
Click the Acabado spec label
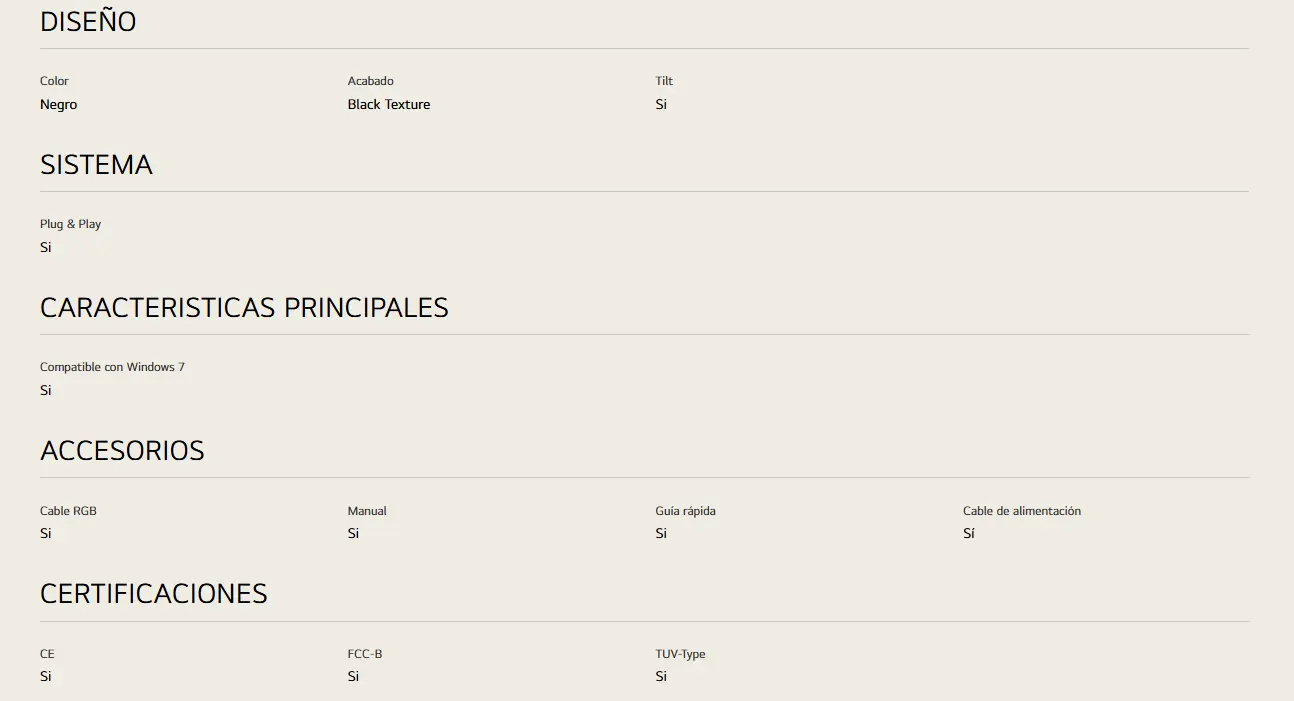370,81
